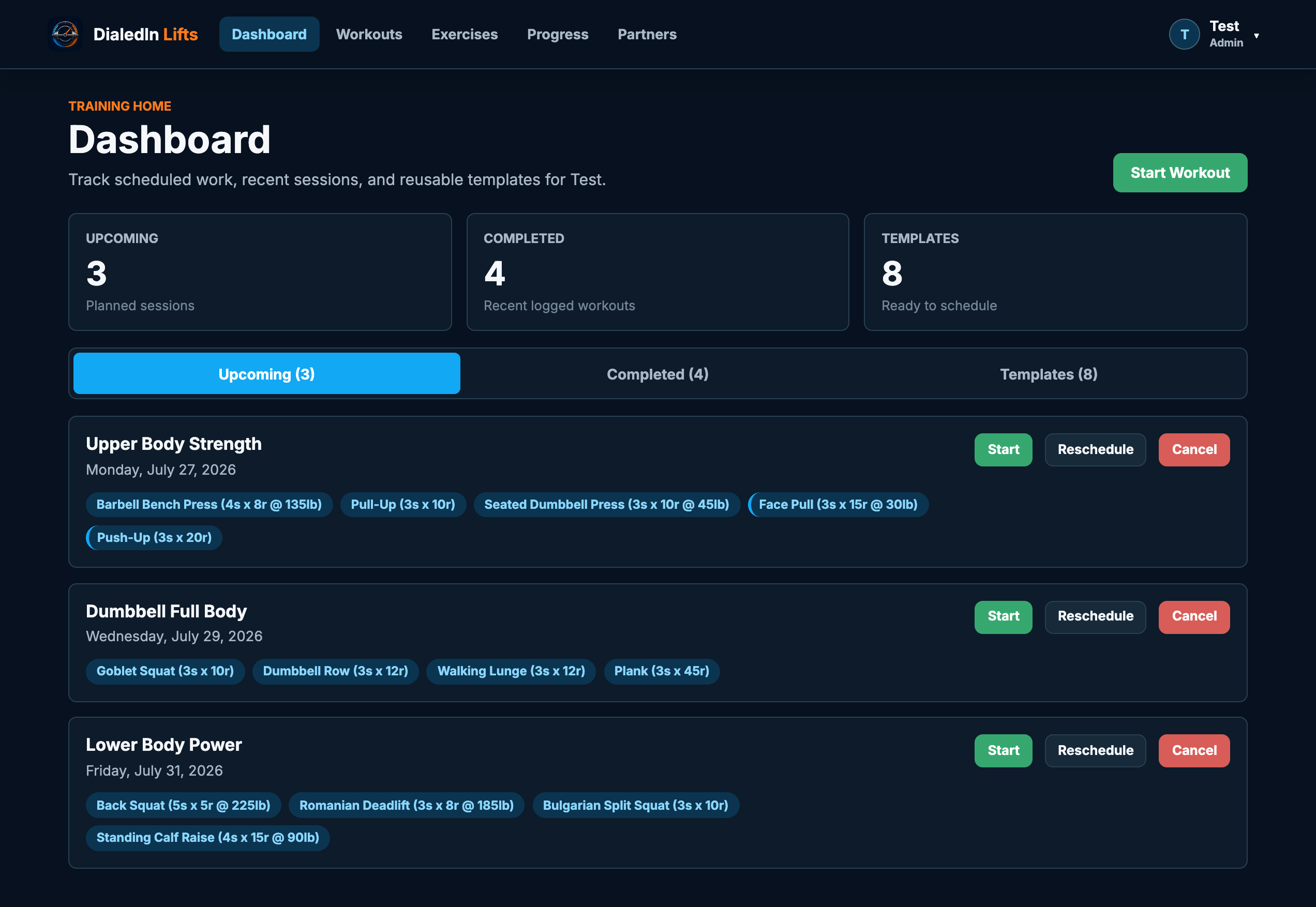1316x907 pixels.
Task: Click the TRAINING HOME label
Action: (120, 107)
